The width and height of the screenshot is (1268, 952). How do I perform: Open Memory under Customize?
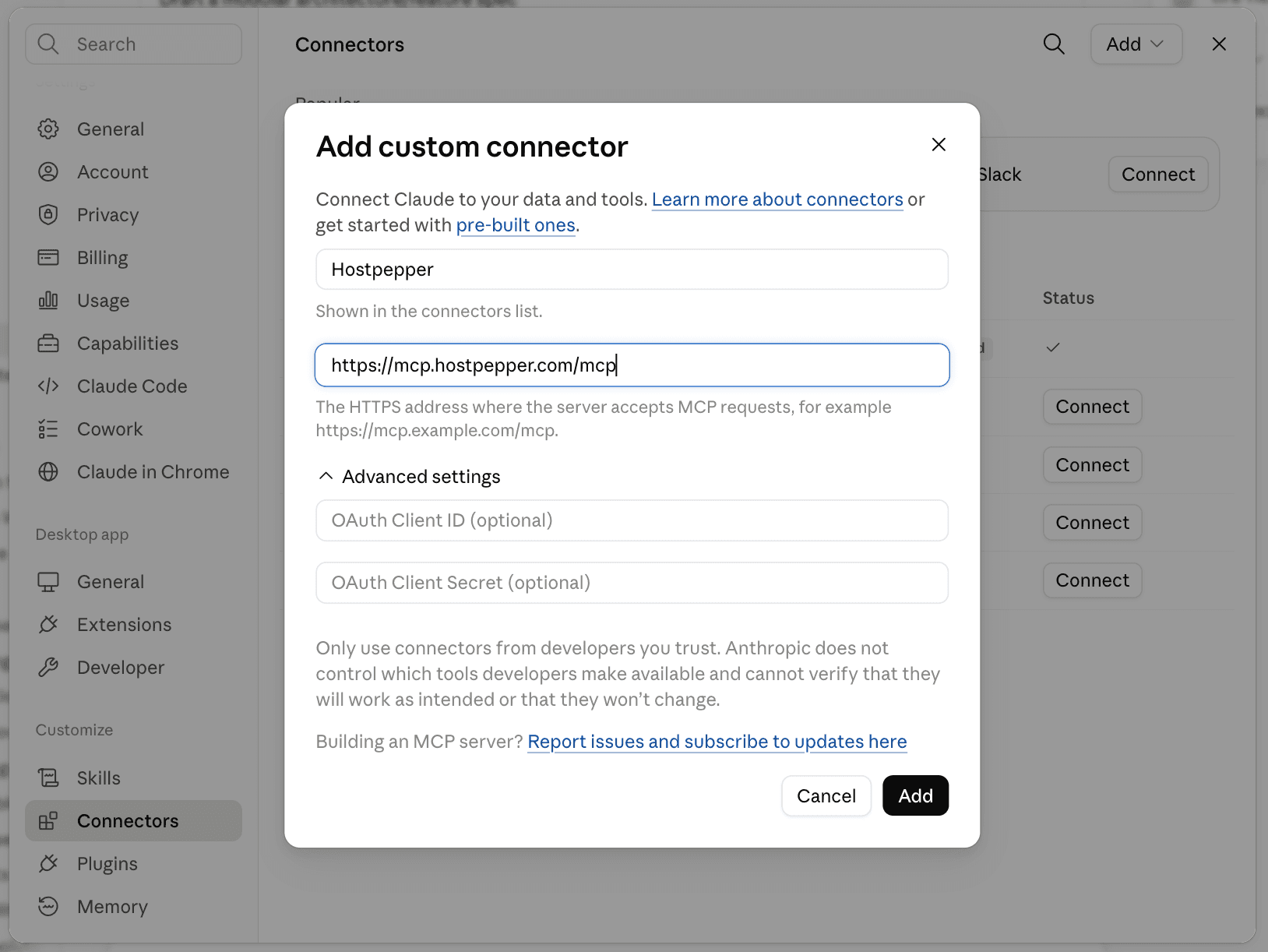point(133,907)
